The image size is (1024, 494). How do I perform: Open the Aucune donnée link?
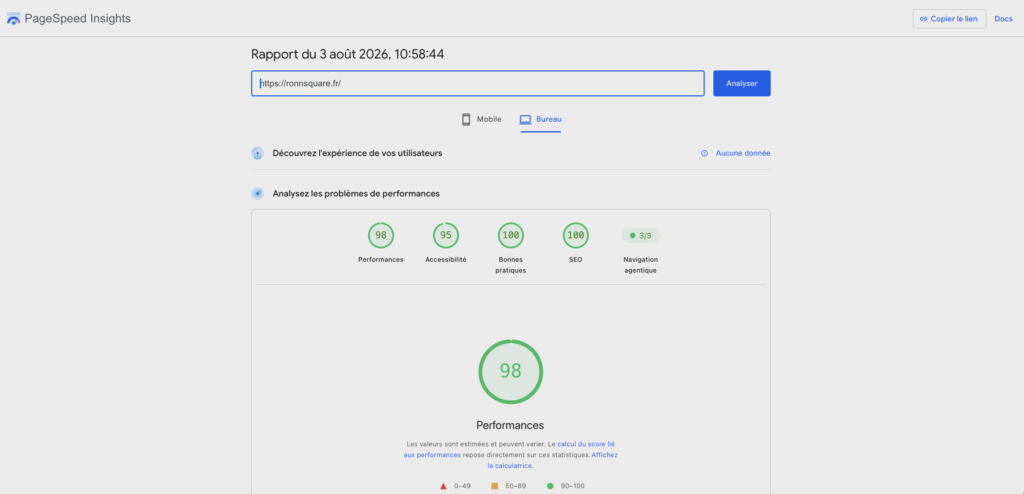[x=743, y=154]
